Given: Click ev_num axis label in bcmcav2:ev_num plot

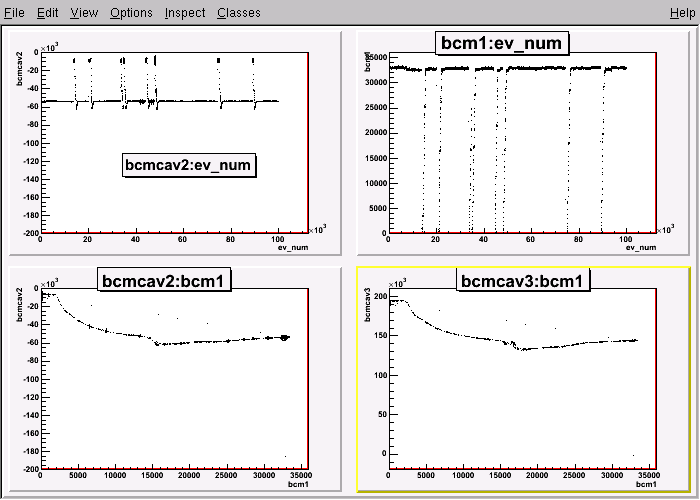Looking at the screenshot, I should [x=293, y=247].
